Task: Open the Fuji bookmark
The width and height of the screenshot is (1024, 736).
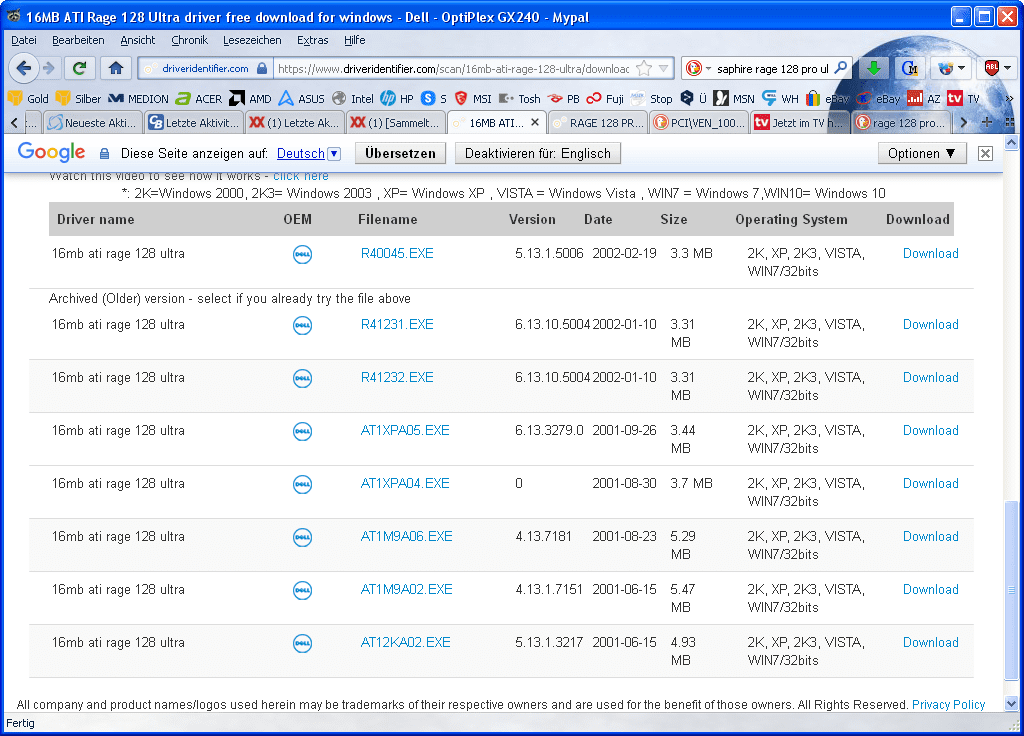Action: coord(605,99)
